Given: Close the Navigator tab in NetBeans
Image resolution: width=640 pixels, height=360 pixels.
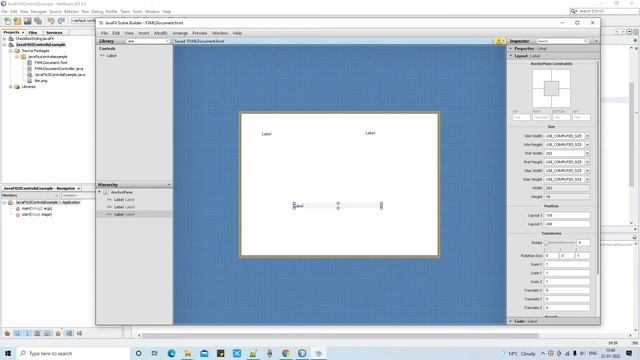Looking at the screenshot, I should click(79, 189).
